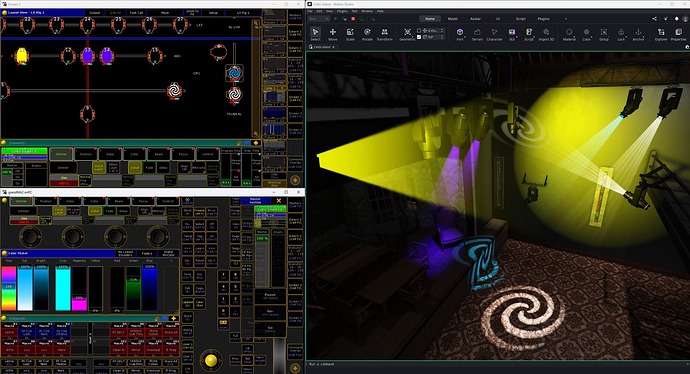The width and height of the screenshot is (690, 374).
Task: Insert a new Part
Action: point(460,33)
